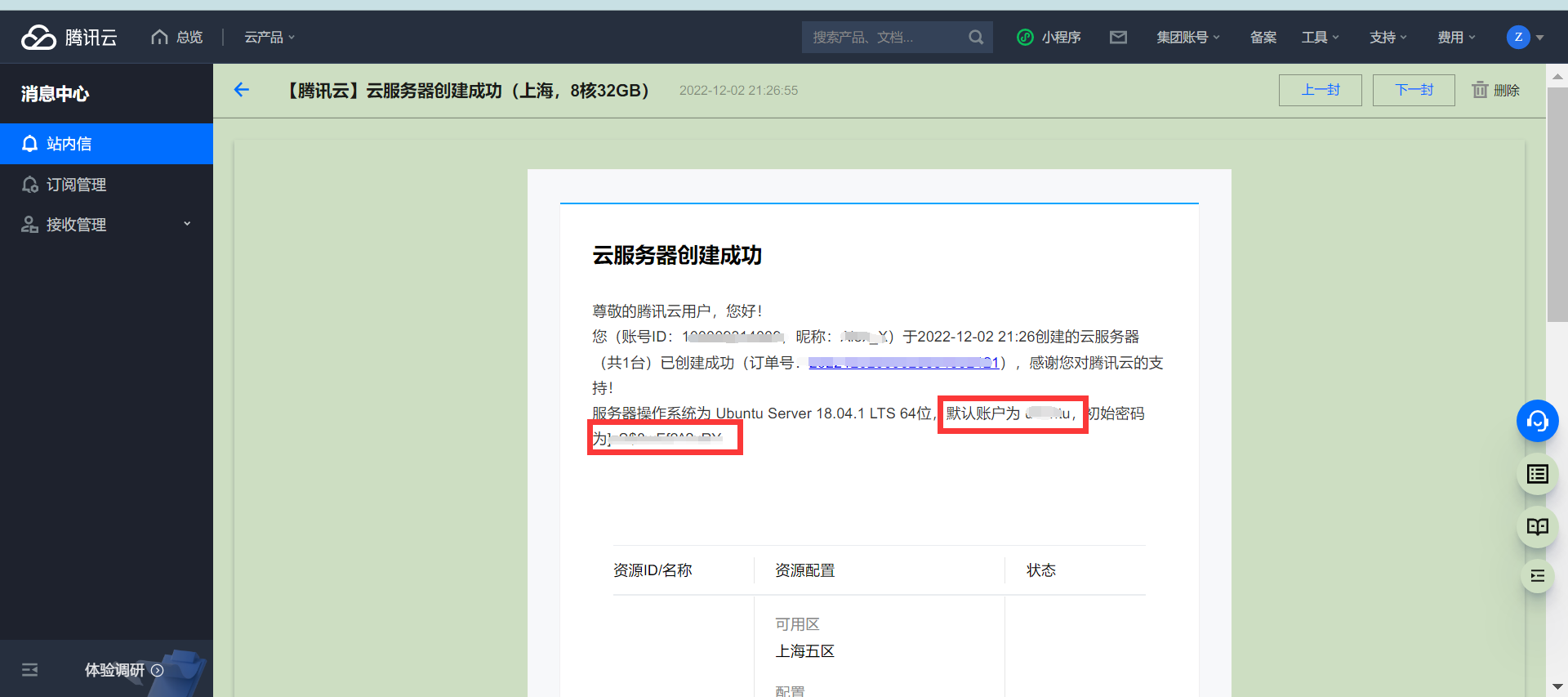The width and height of the screenshot is (1568, 697).
Task: Open the masked order number link
Action: (904, 363)
